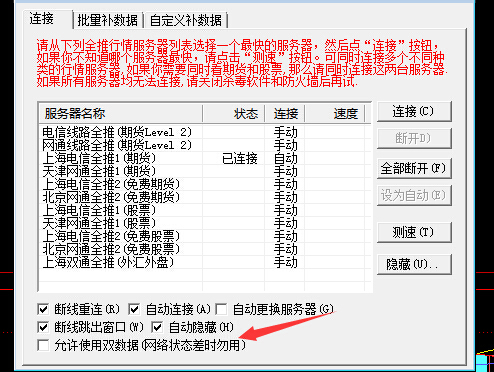Select server 上海电信全推2(免费期货)
The height and width of the screenshot is (372, 494).
pos(111,184)
